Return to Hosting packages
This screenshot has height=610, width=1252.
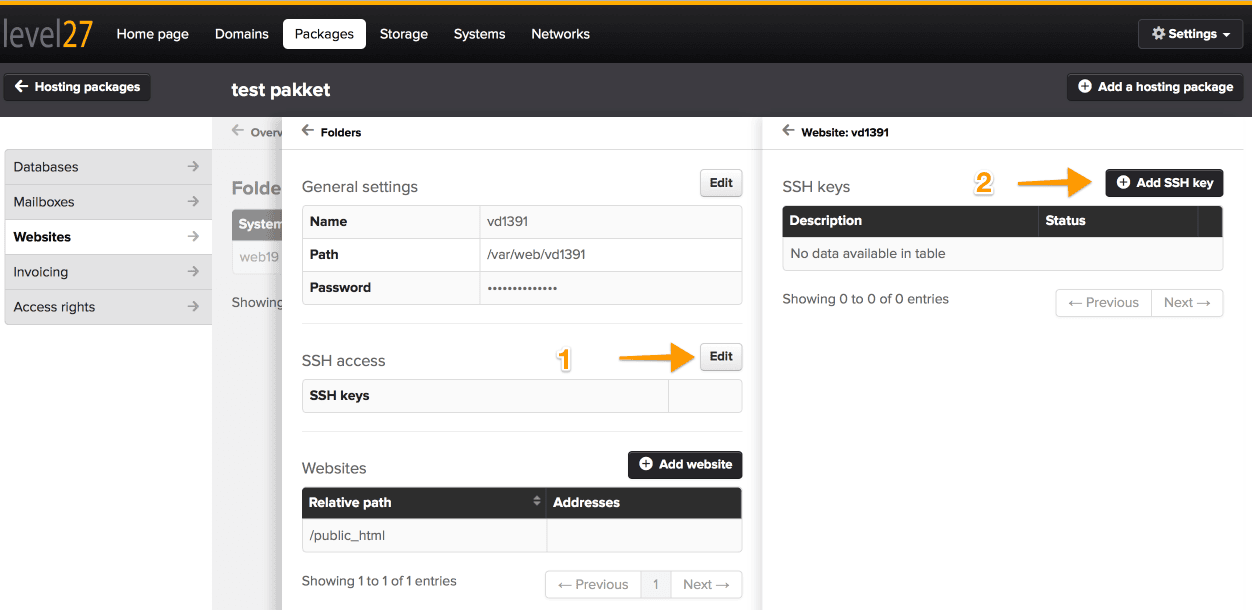point(77,87)
